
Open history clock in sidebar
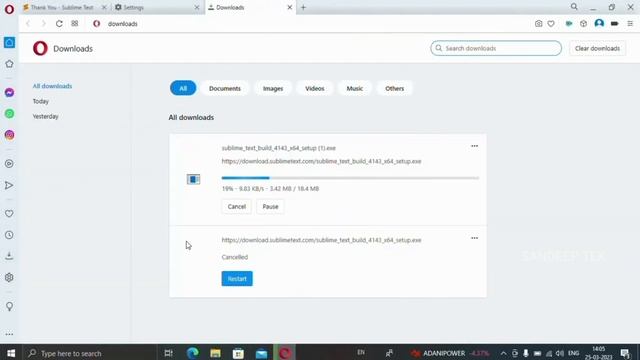tap(9, 235)
